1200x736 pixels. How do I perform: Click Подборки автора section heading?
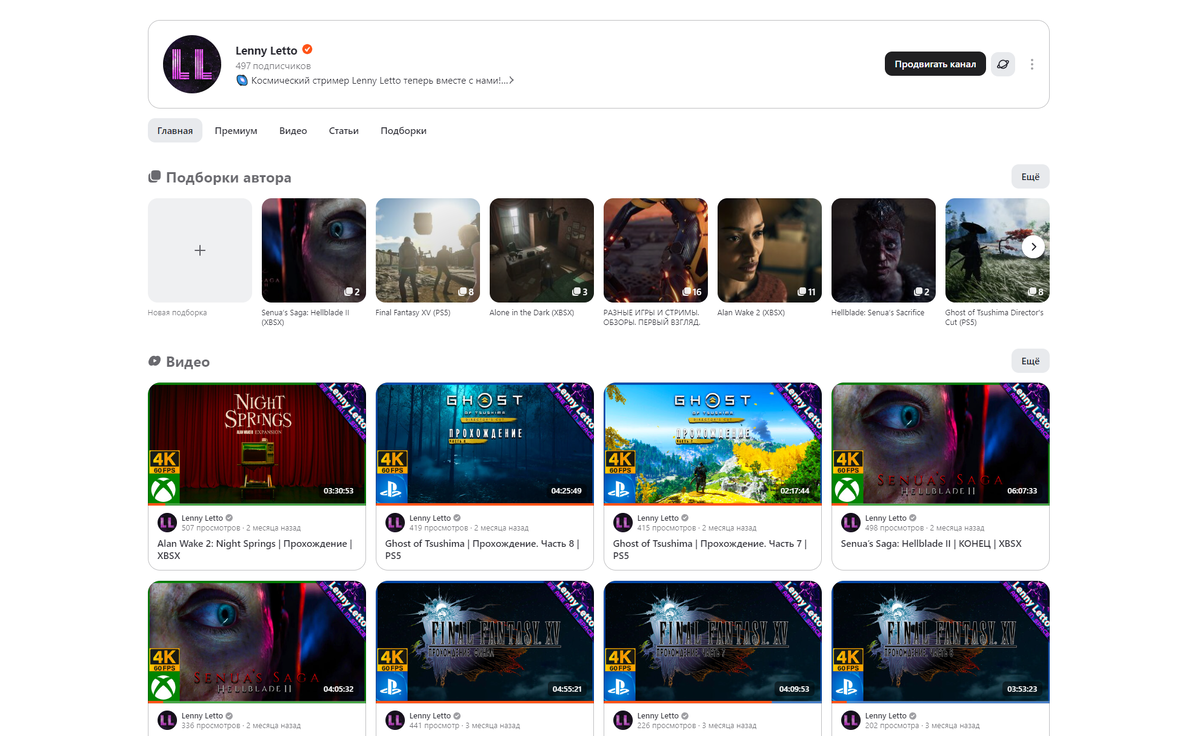(x=228, y=177)
